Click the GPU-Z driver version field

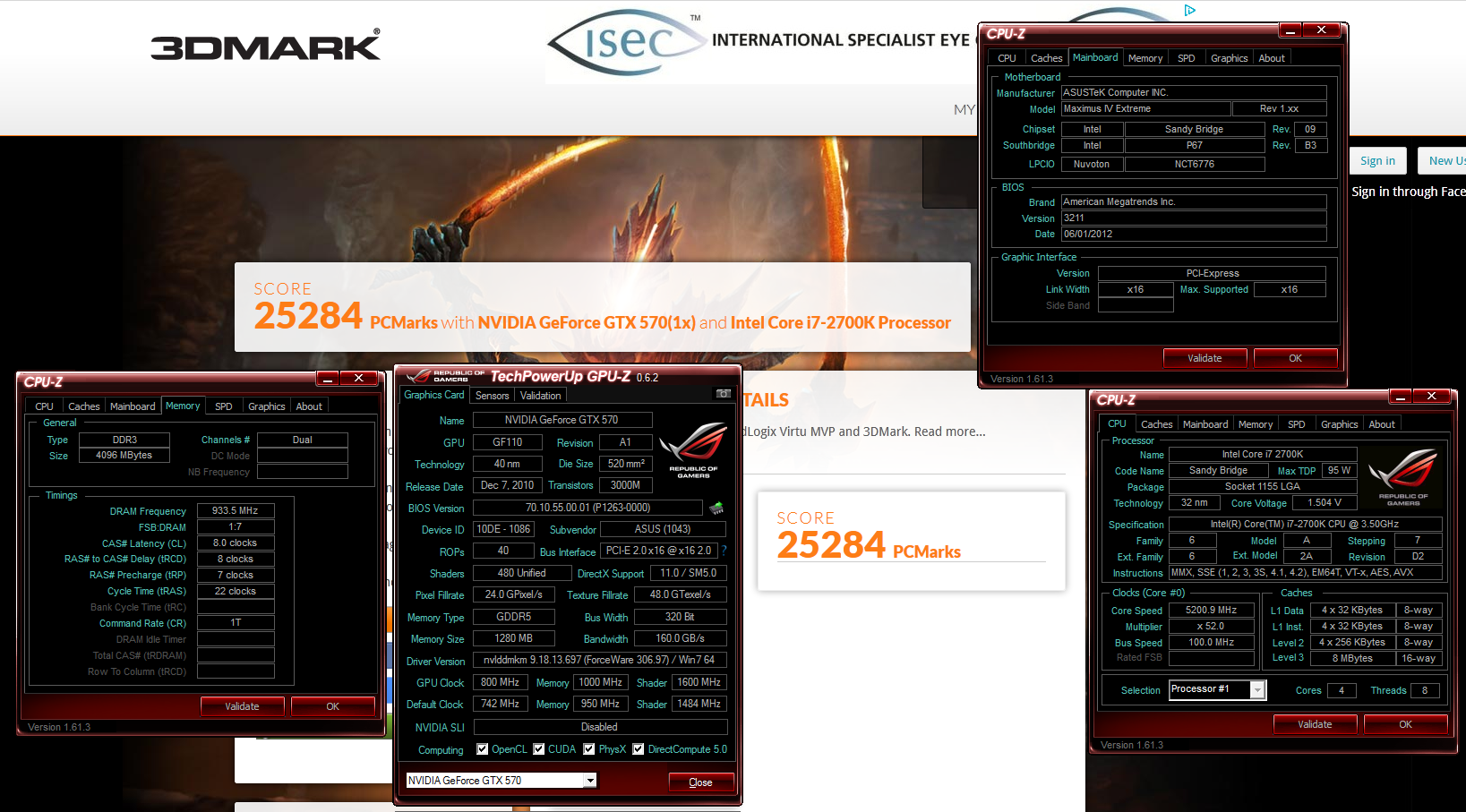point(599,660)
